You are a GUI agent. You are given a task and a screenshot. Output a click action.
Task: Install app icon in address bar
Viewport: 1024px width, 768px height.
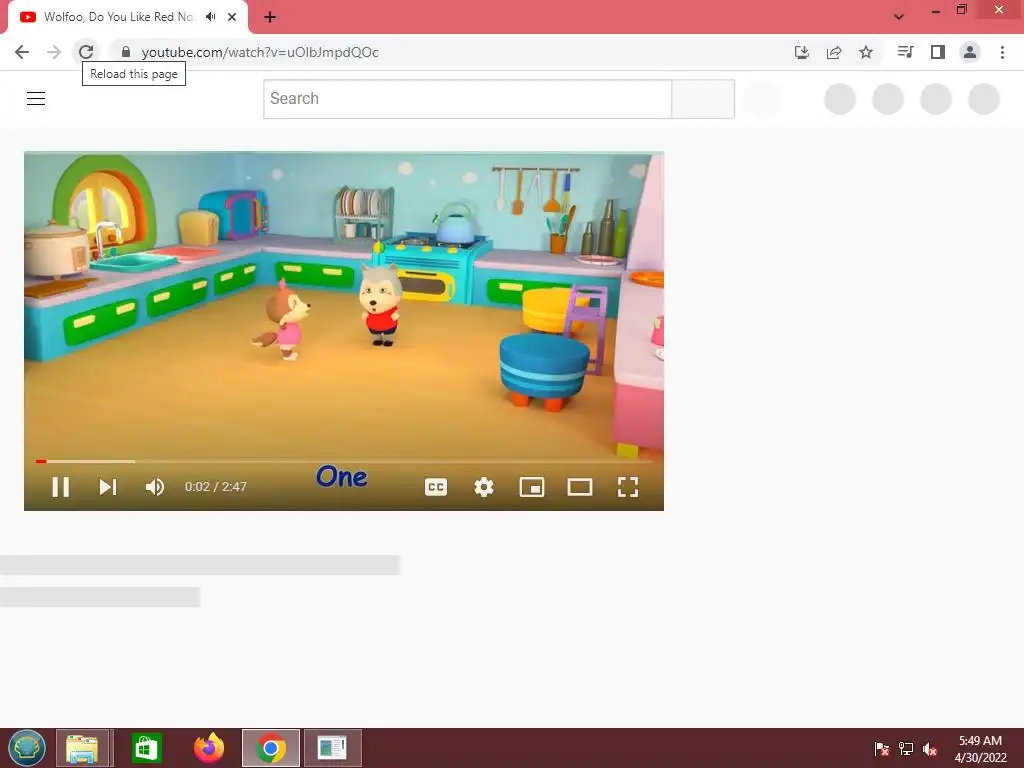tap(802, 52)
